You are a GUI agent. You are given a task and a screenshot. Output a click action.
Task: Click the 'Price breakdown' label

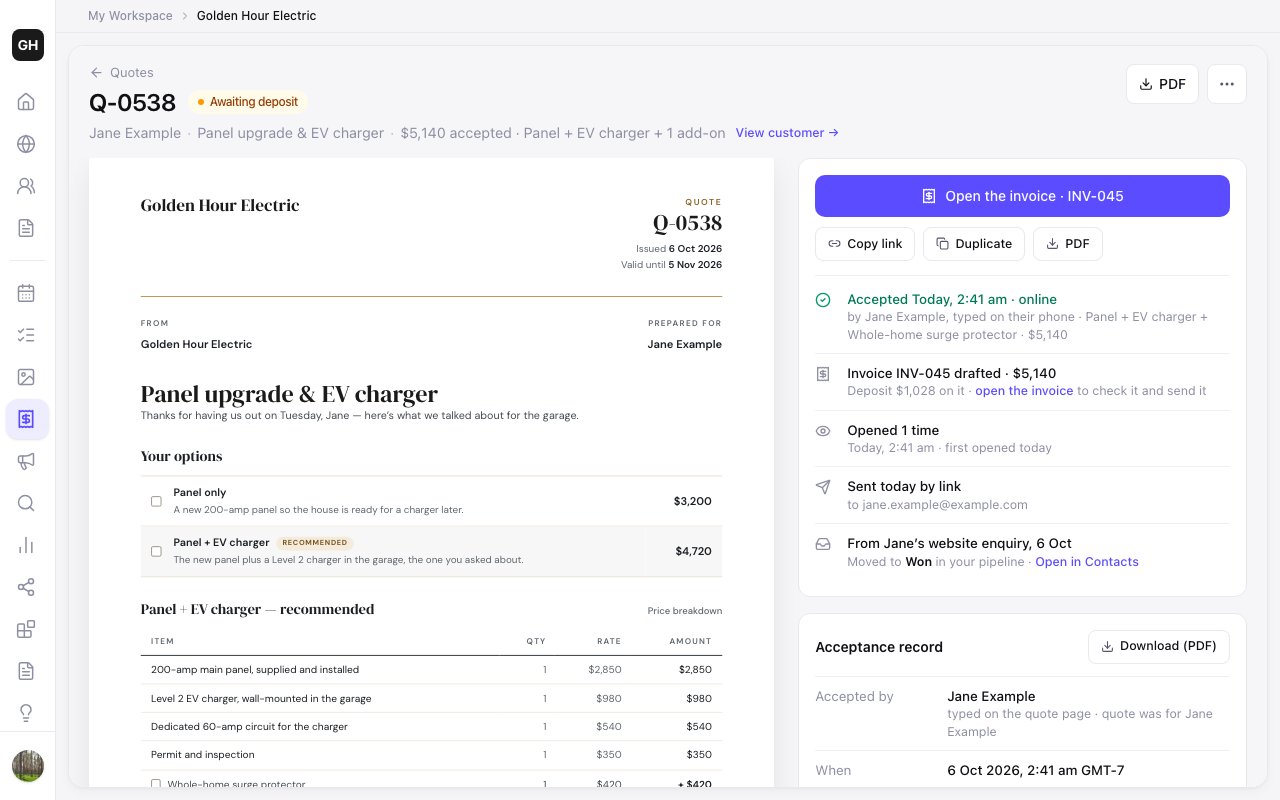685,611
